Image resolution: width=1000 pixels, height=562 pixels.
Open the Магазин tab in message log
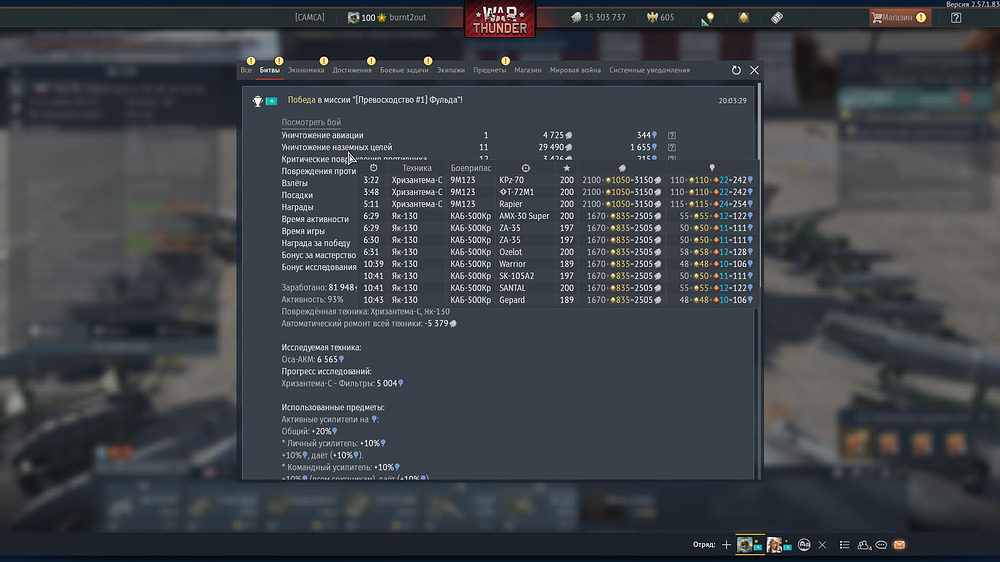tap(527, 70)
